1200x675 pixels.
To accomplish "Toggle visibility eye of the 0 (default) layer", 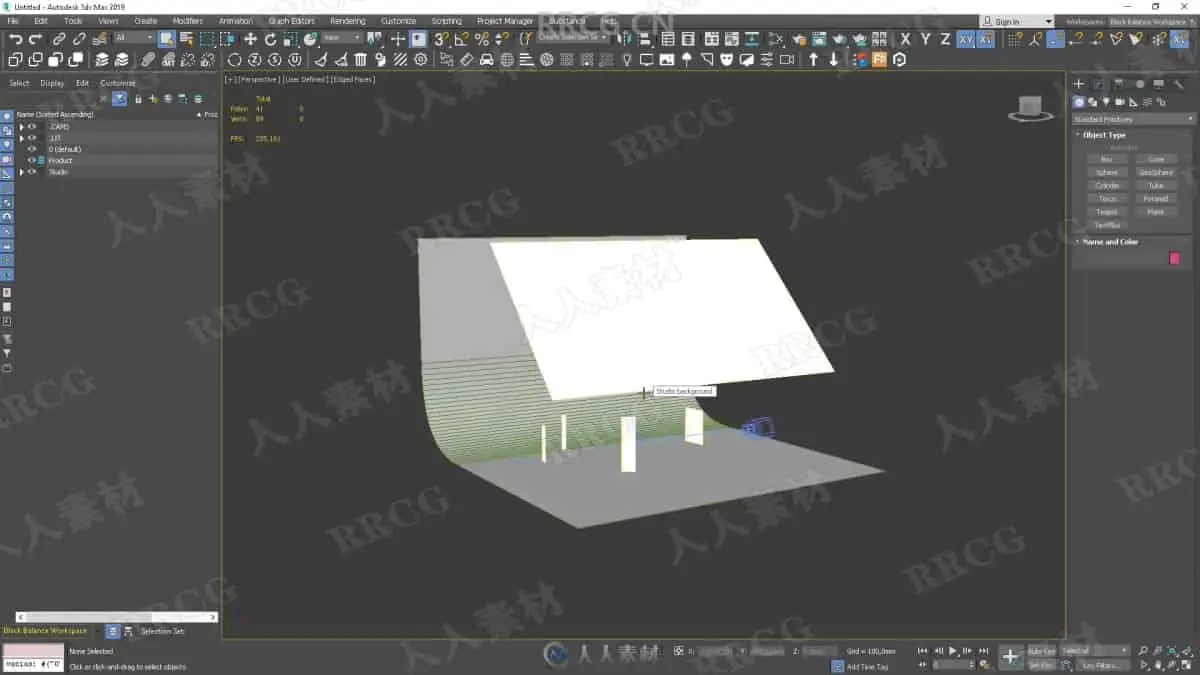I will [x=32, y=149].
